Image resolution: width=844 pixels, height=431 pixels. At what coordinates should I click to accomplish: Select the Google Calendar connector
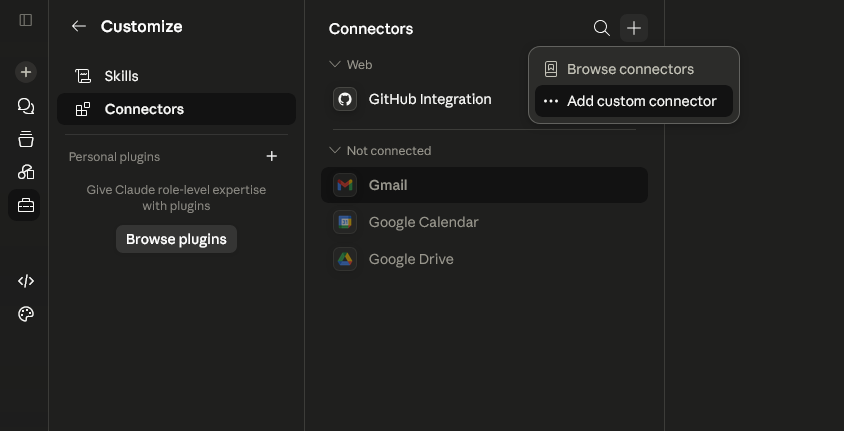click(x=484, y=222)
